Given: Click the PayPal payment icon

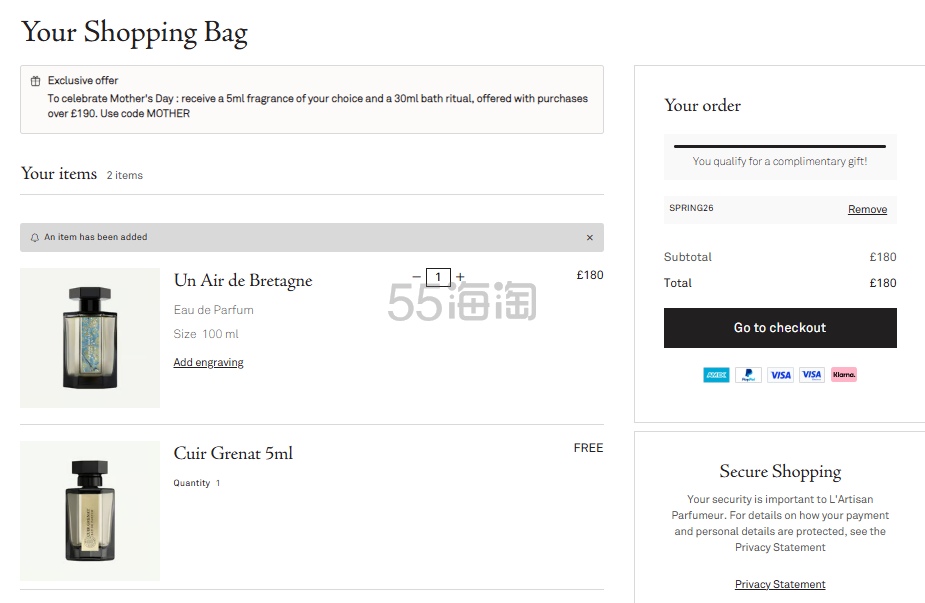Looking at the screenshot, I should pyautogui.click(x=748, y=375).
